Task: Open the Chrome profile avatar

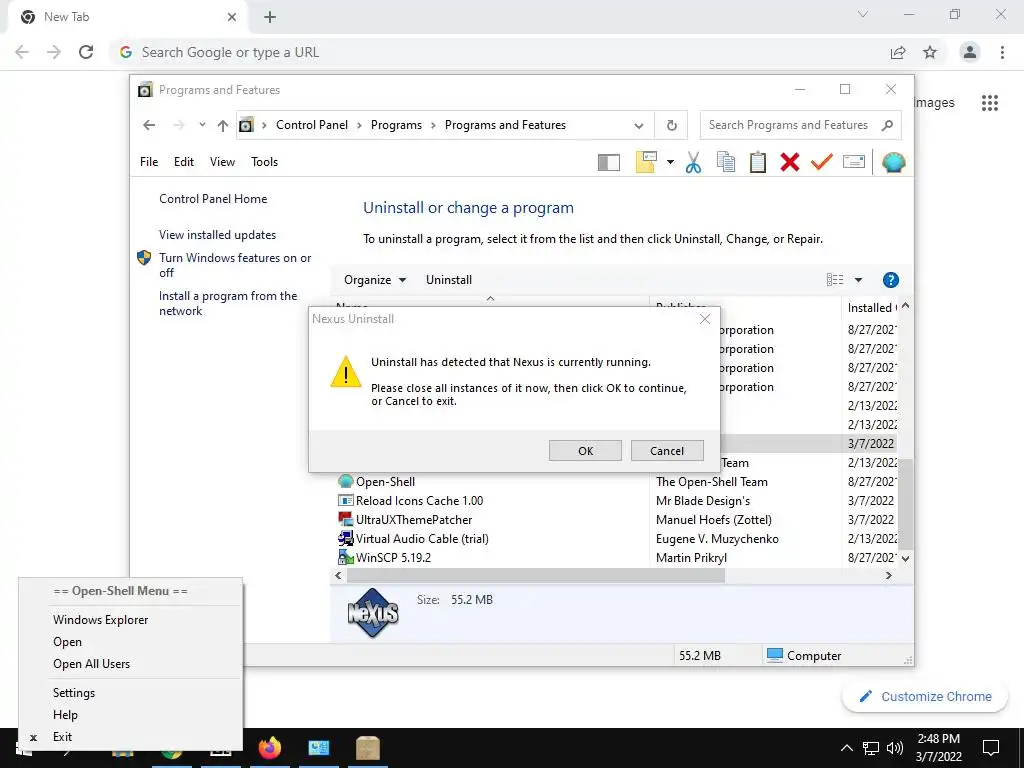Action: [970, 52]
